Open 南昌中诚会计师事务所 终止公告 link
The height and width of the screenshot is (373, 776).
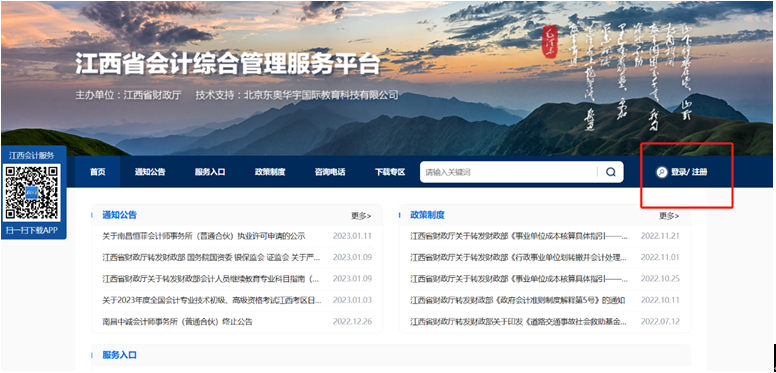click(177, 322)
